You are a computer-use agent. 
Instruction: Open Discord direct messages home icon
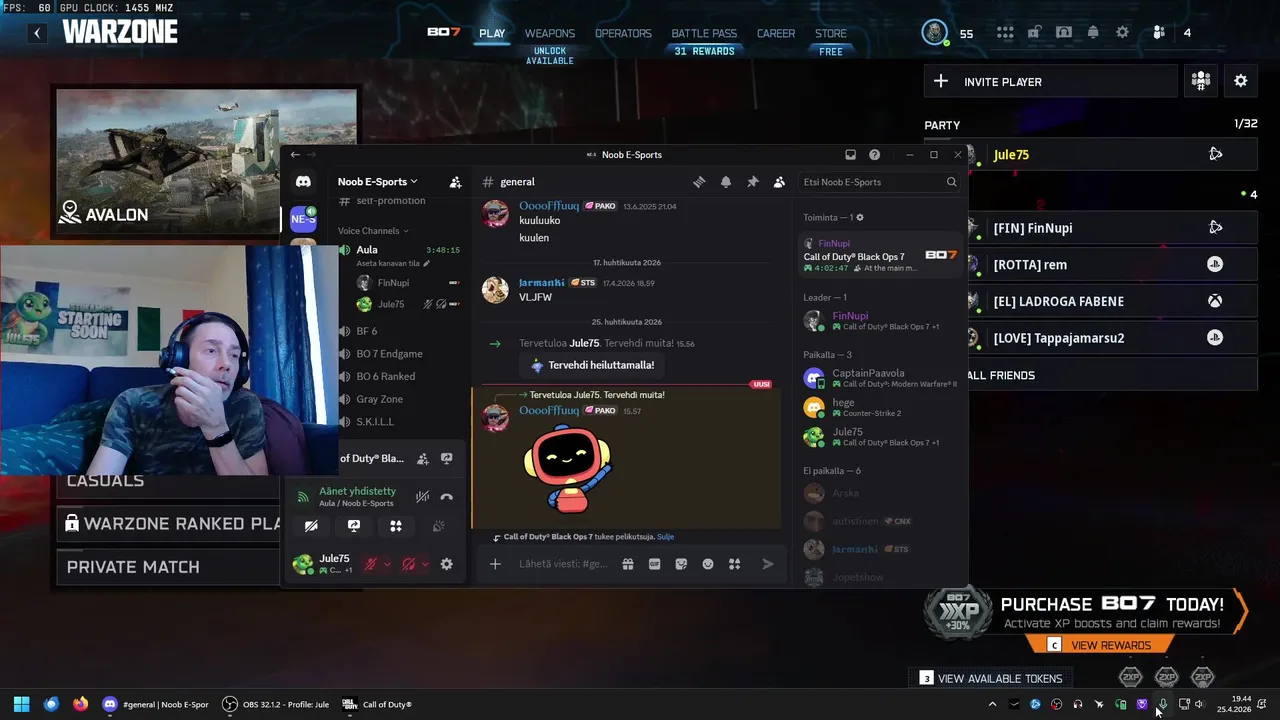point(303,182)
